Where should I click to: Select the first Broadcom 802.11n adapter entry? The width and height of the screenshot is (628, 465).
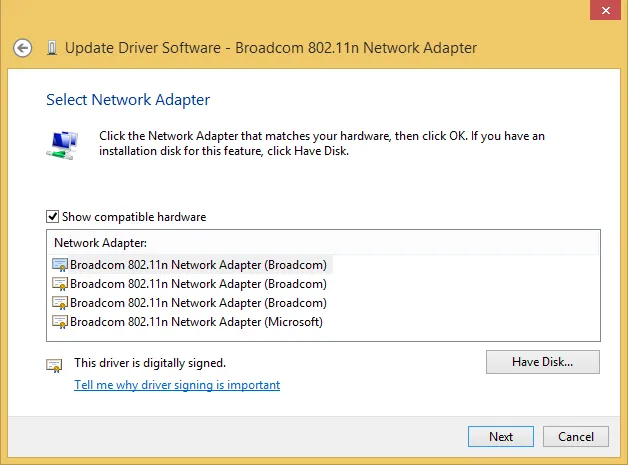coord(198,265)
